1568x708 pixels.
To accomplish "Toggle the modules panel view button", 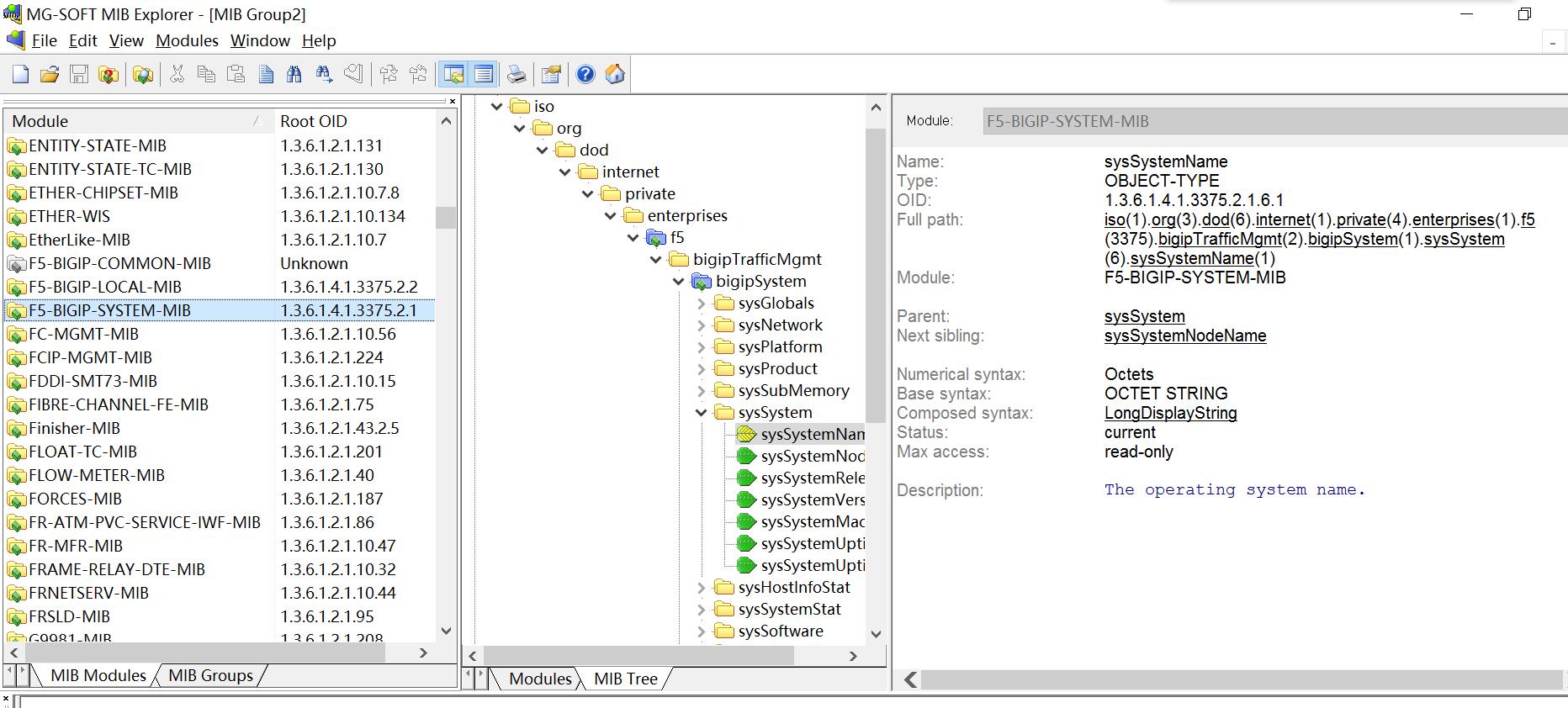I will [x=453, y=75].
